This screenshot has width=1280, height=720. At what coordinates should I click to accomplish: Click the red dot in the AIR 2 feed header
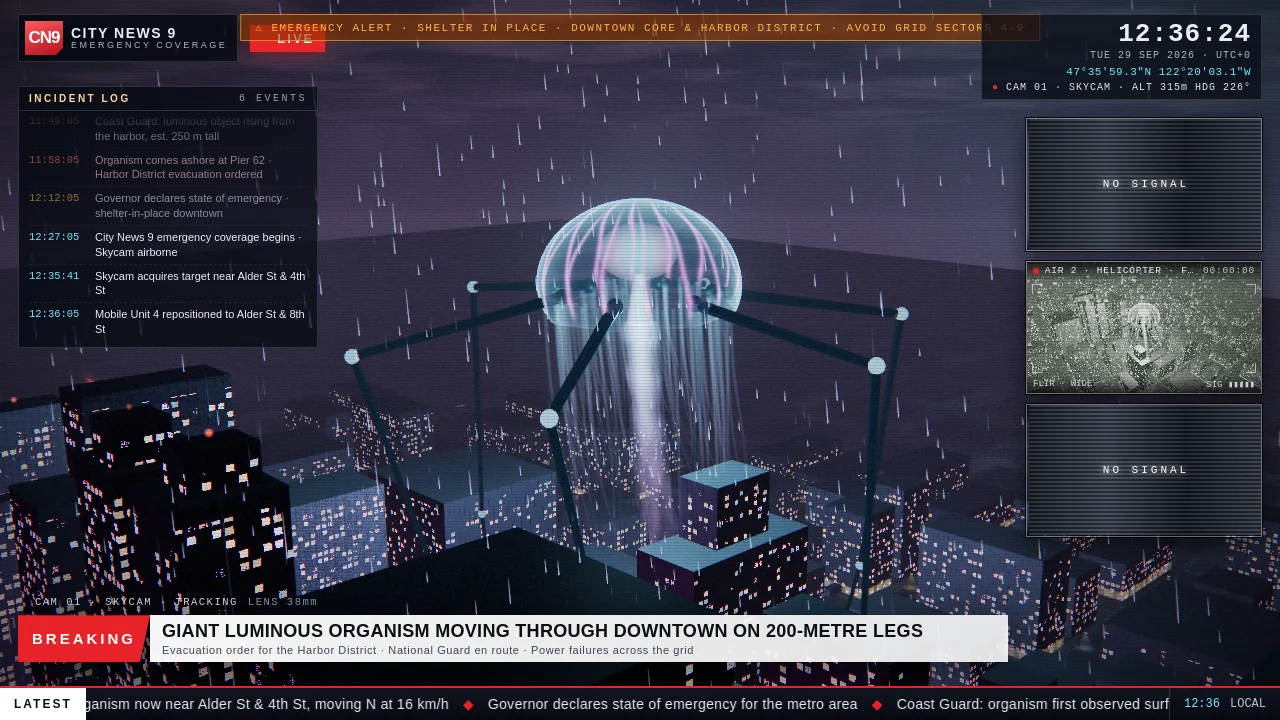point(1036,271)
